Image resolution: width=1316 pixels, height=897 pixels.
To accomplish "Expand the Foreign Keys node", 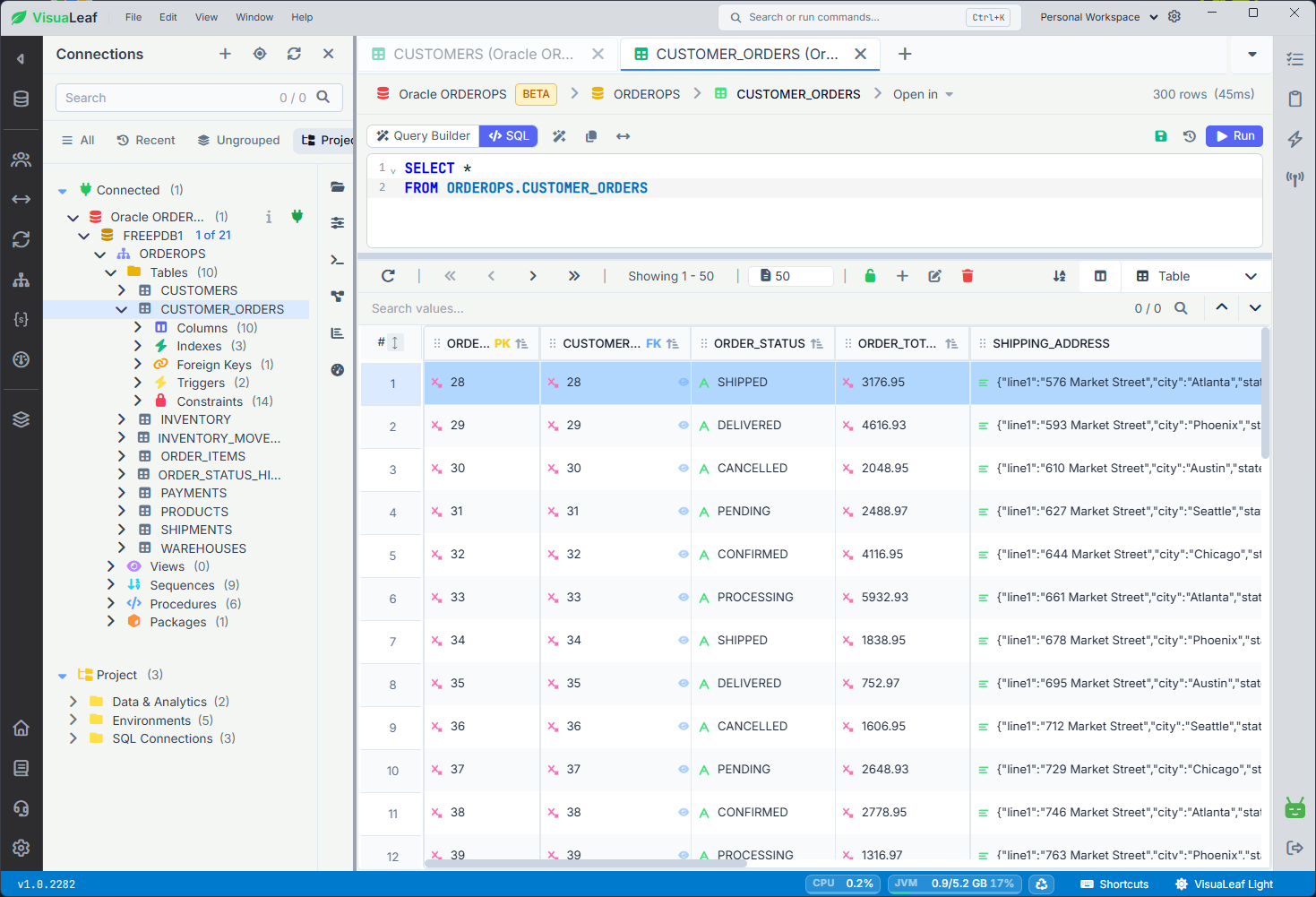I will tap(138, 365).
